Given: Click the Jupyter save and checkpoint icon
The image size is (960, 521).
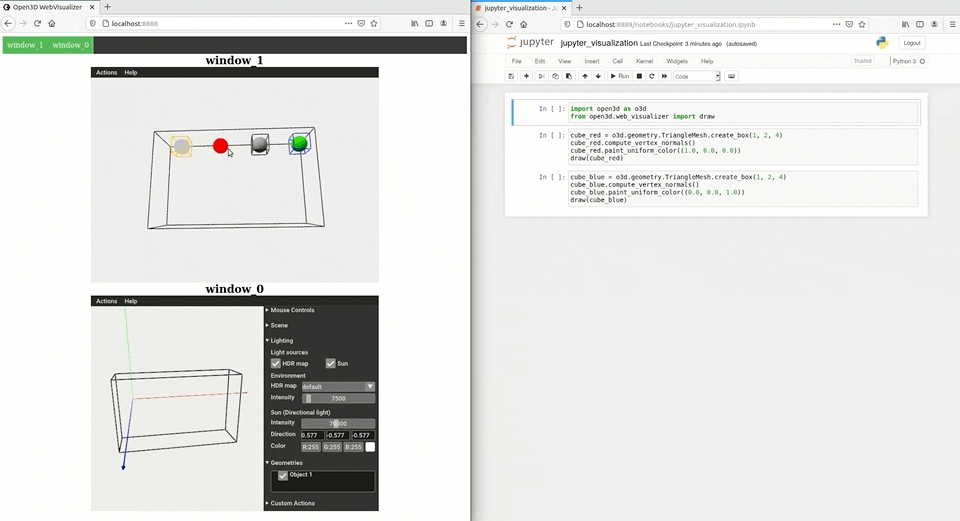Looking at the screenshot, I should point(512,76).
